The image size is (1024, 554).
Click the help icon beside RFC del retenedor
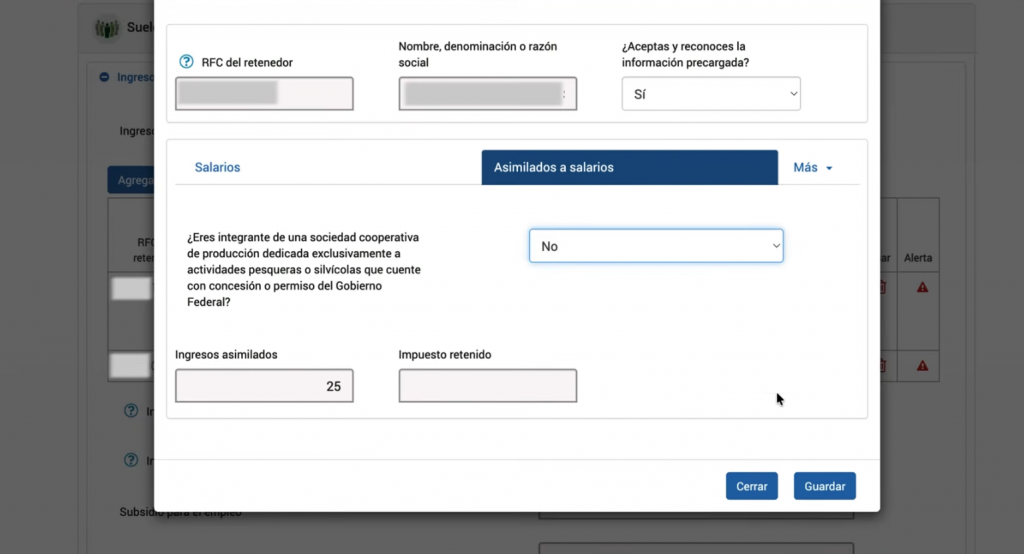pos(185,62)
